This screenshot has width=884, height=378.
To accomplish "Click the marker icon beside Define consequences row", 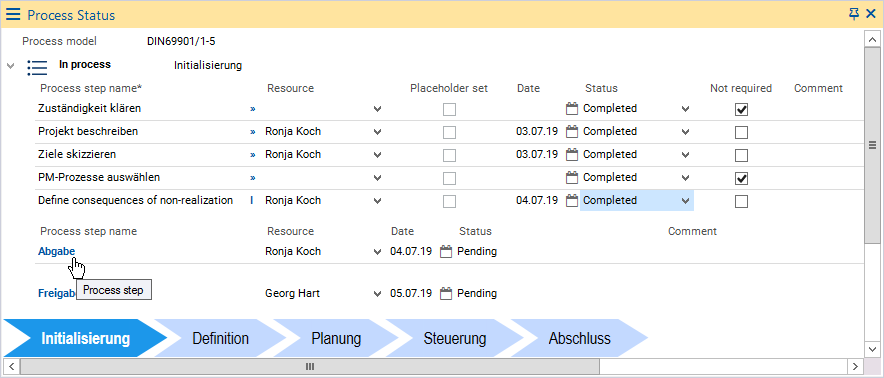I will coord(252,200).
